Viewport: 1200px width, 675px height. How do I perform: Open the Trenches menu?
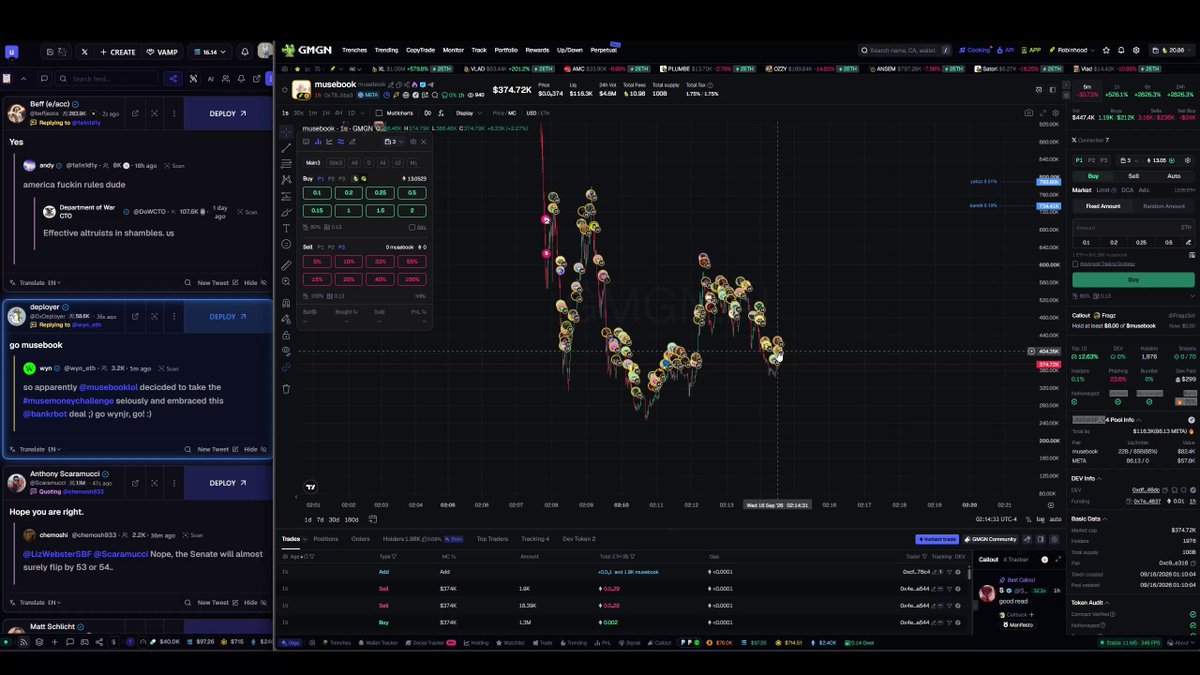[x=354, y=50]
